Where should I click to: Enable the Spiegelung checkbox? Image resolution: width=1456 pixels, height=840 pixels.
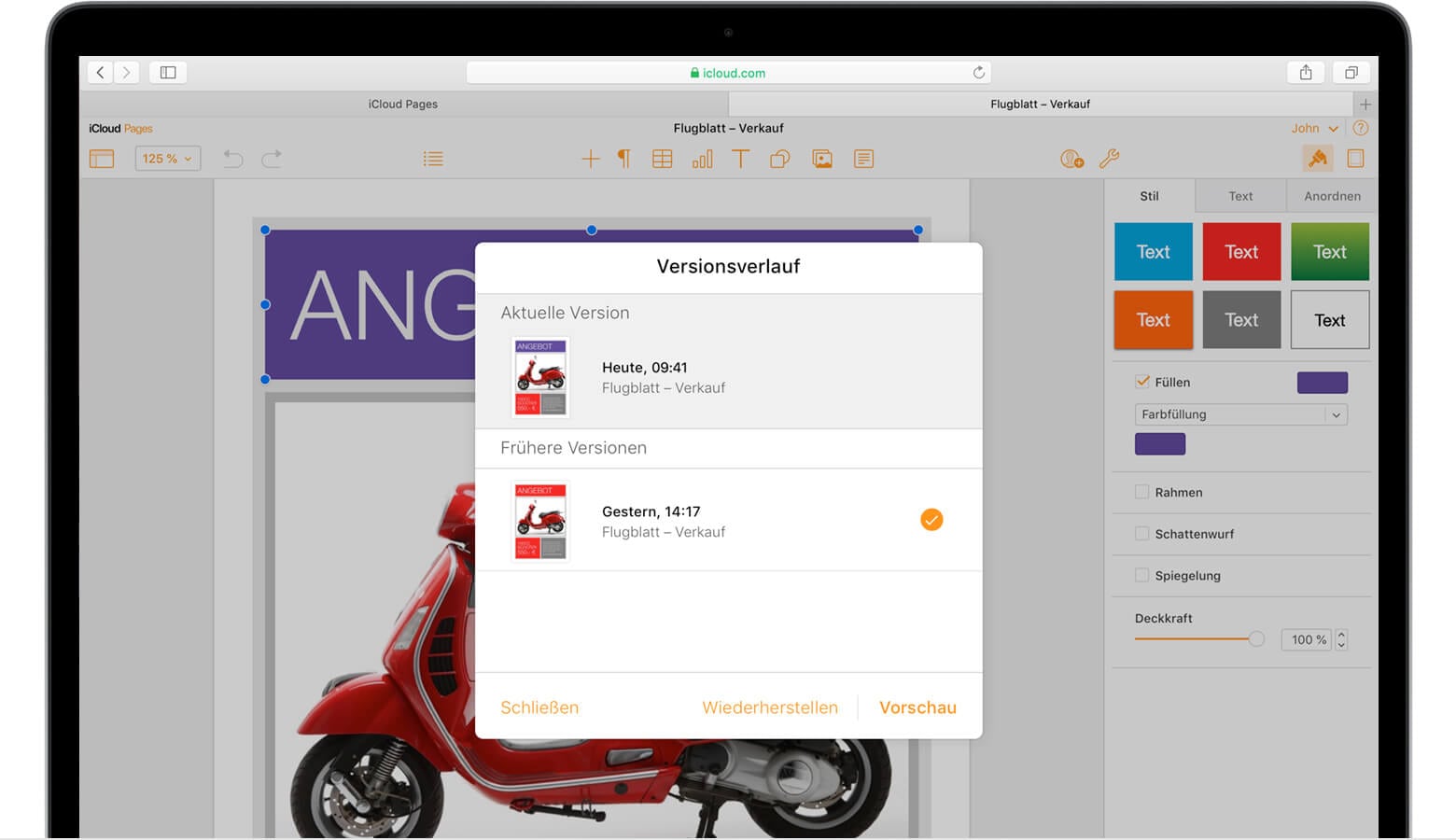click(1141, 575)
